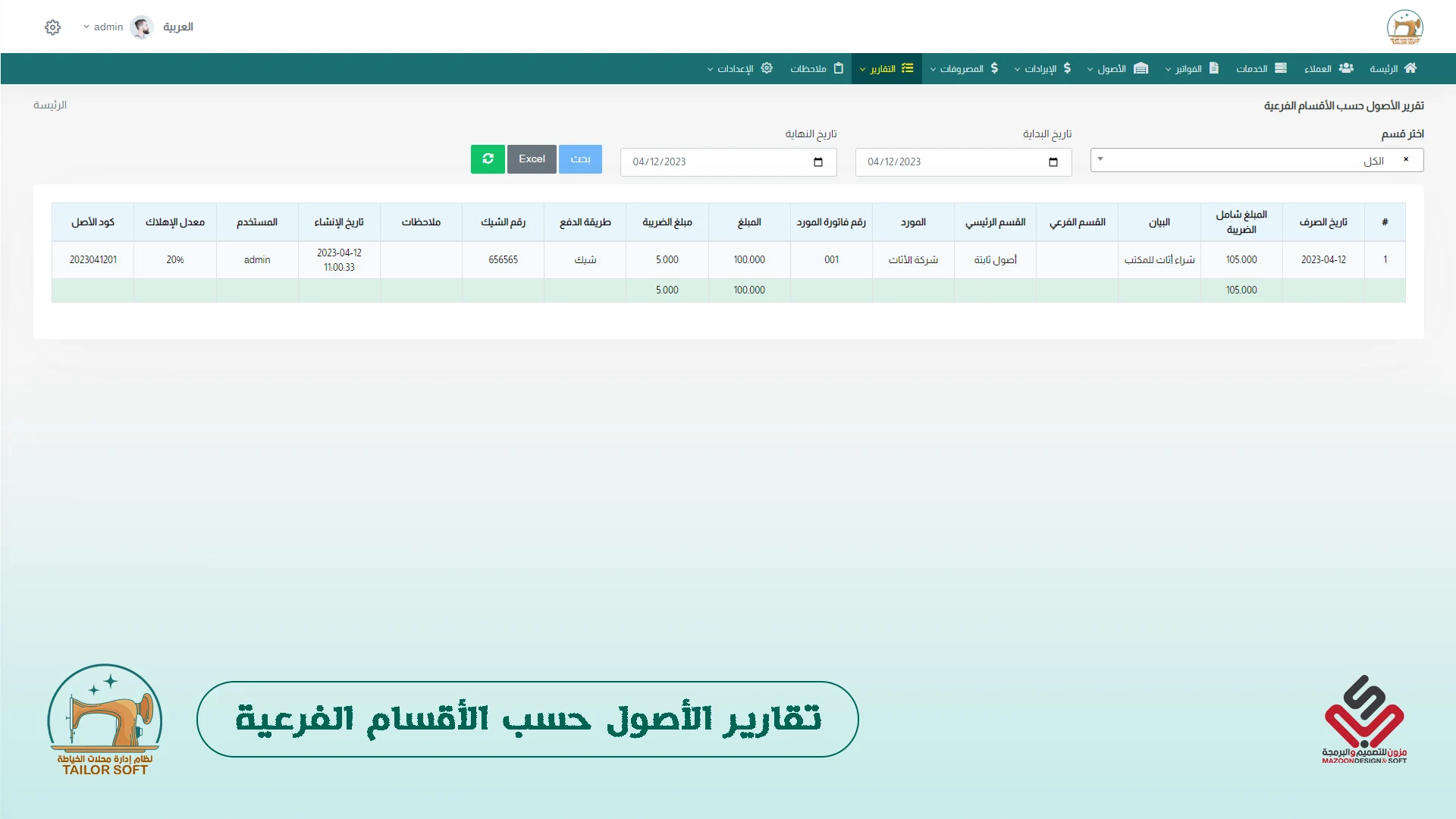Screen dimensions: 1456x819
Task: Open calendar picker in end date field
Action: click(817, 162)
